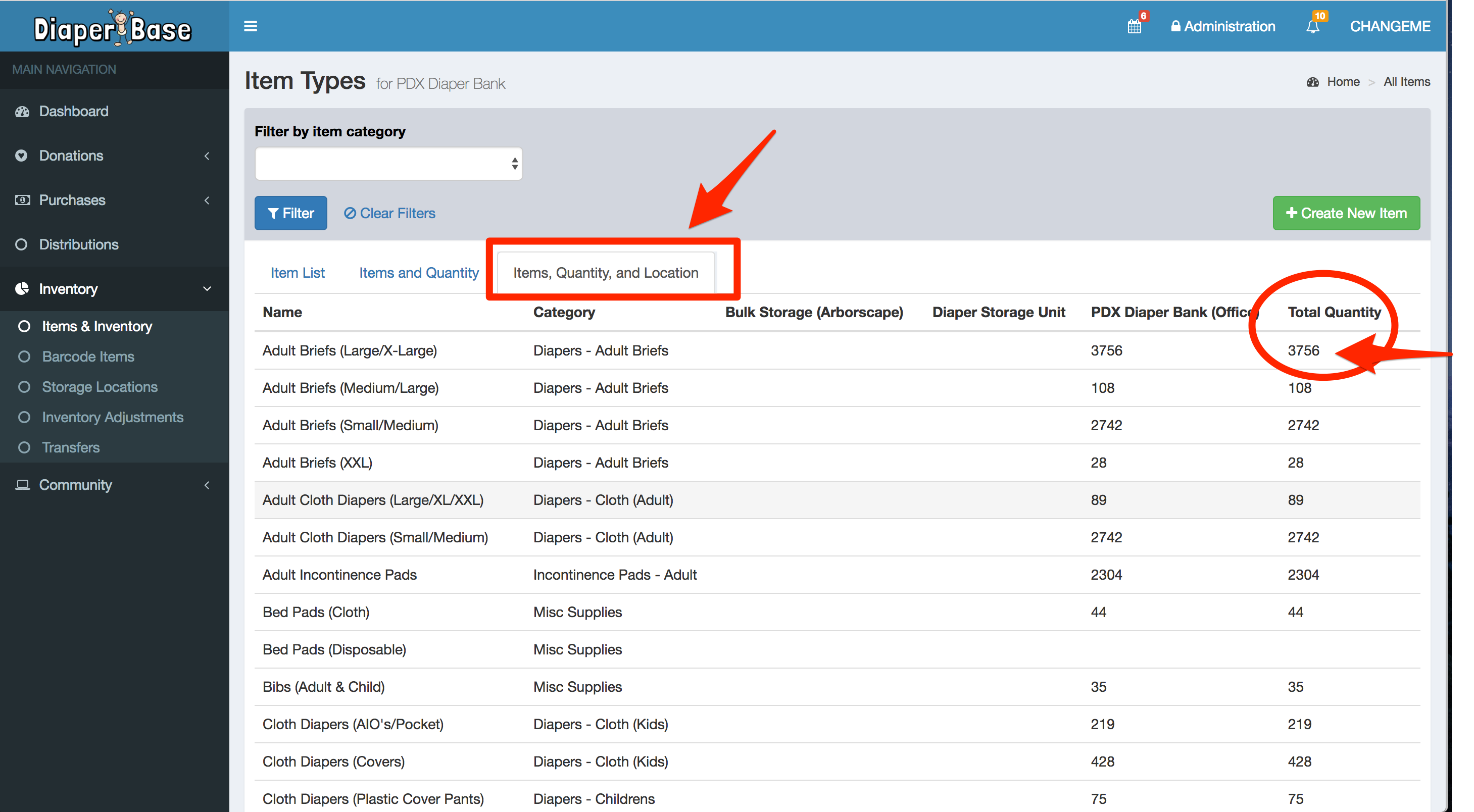Expand the Donations menu chevron
The image size is (1474, 812).
tap(207, 156)
